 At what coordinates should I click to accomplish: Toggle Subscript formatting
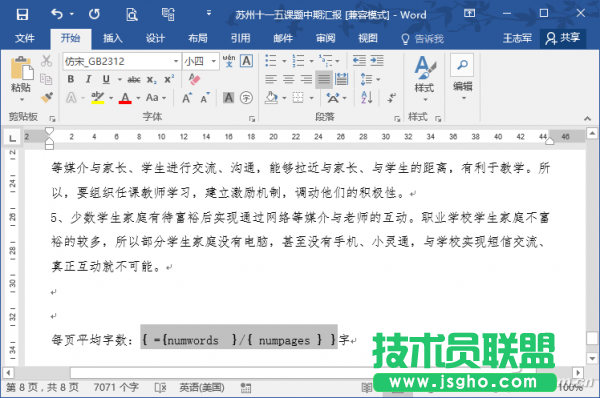point(152,80)
